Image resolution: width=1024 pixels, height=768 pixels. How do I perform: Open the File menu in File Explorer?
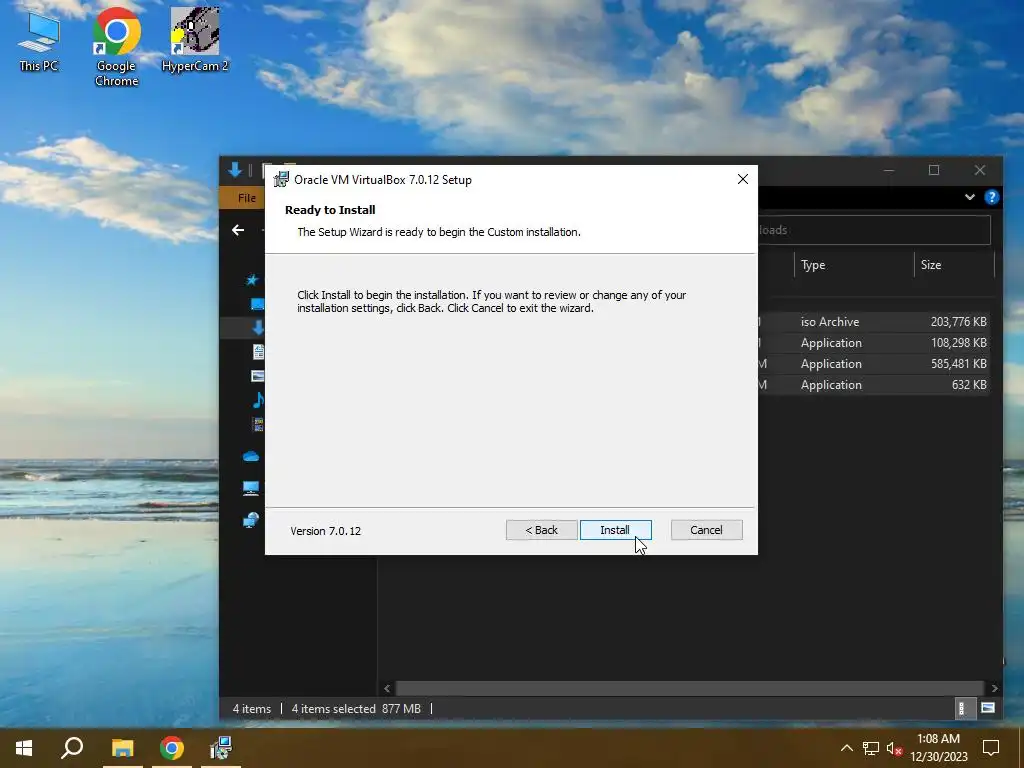246,197
